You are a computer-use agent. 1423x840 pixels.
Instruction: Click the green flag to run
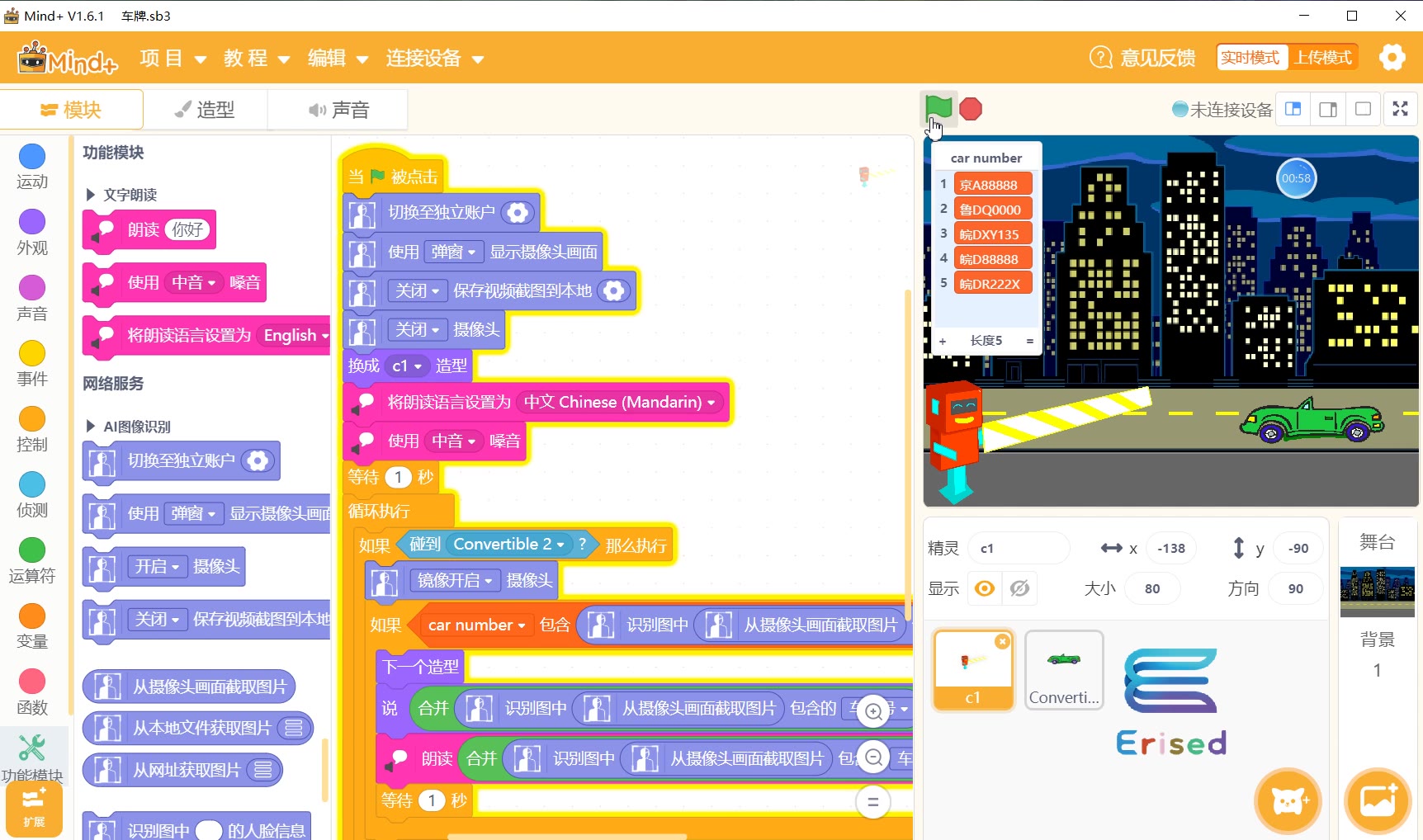tap(938, 108)
